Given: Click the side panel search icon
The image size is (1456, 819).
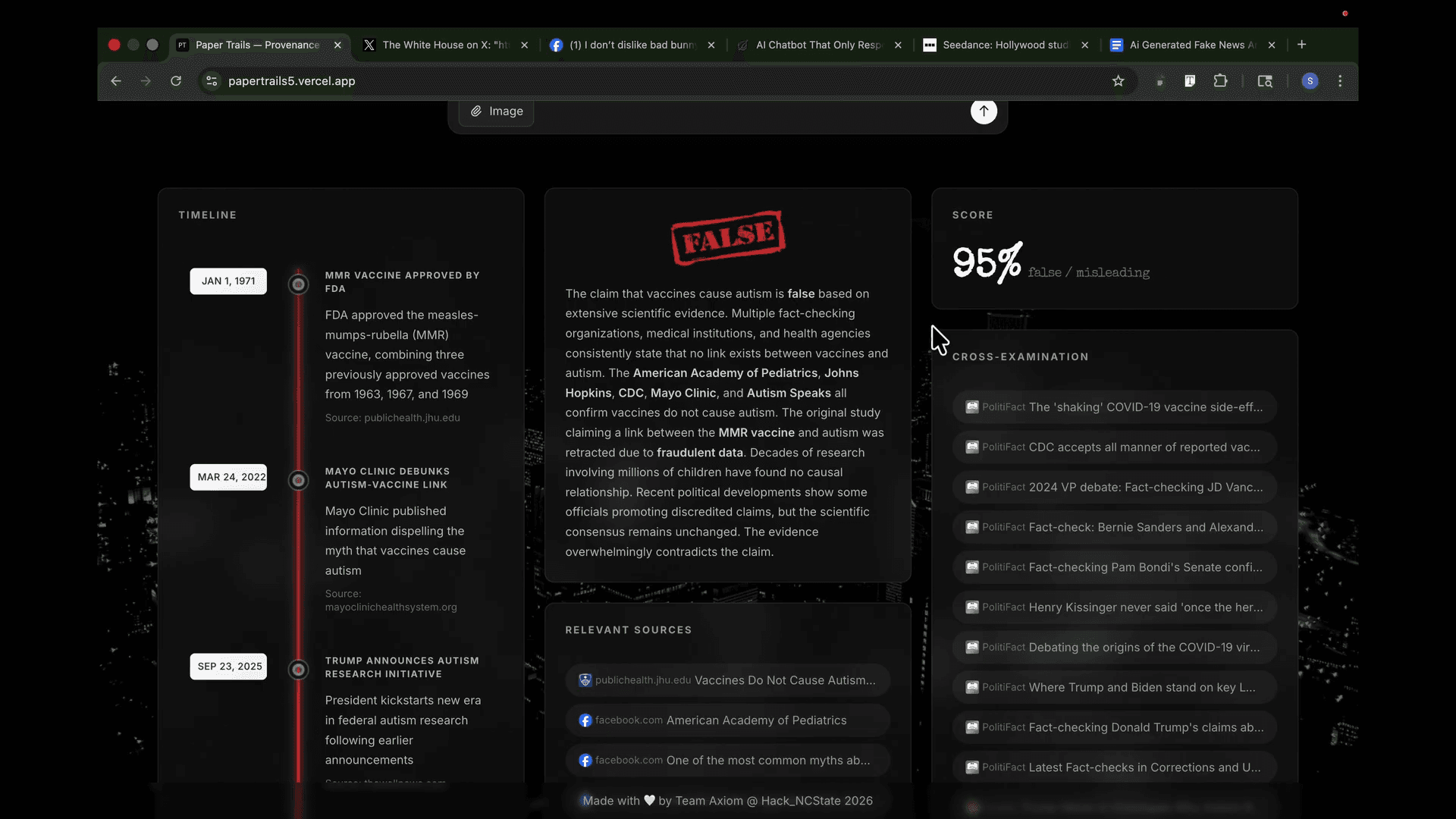Looking at the screenshot, I should (1265, 81).
